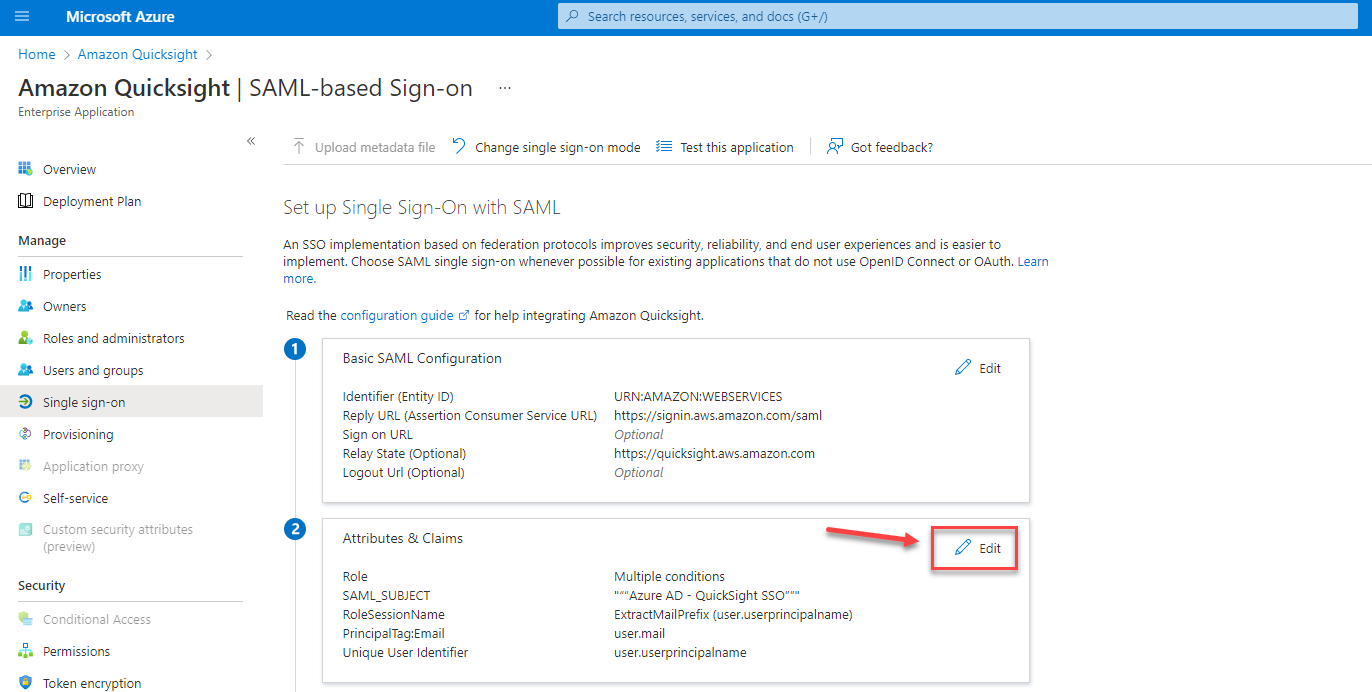This screenshot has height=692, width=1372.
Task: Click the Upload metadata file arrow icon
Action: 299,147
